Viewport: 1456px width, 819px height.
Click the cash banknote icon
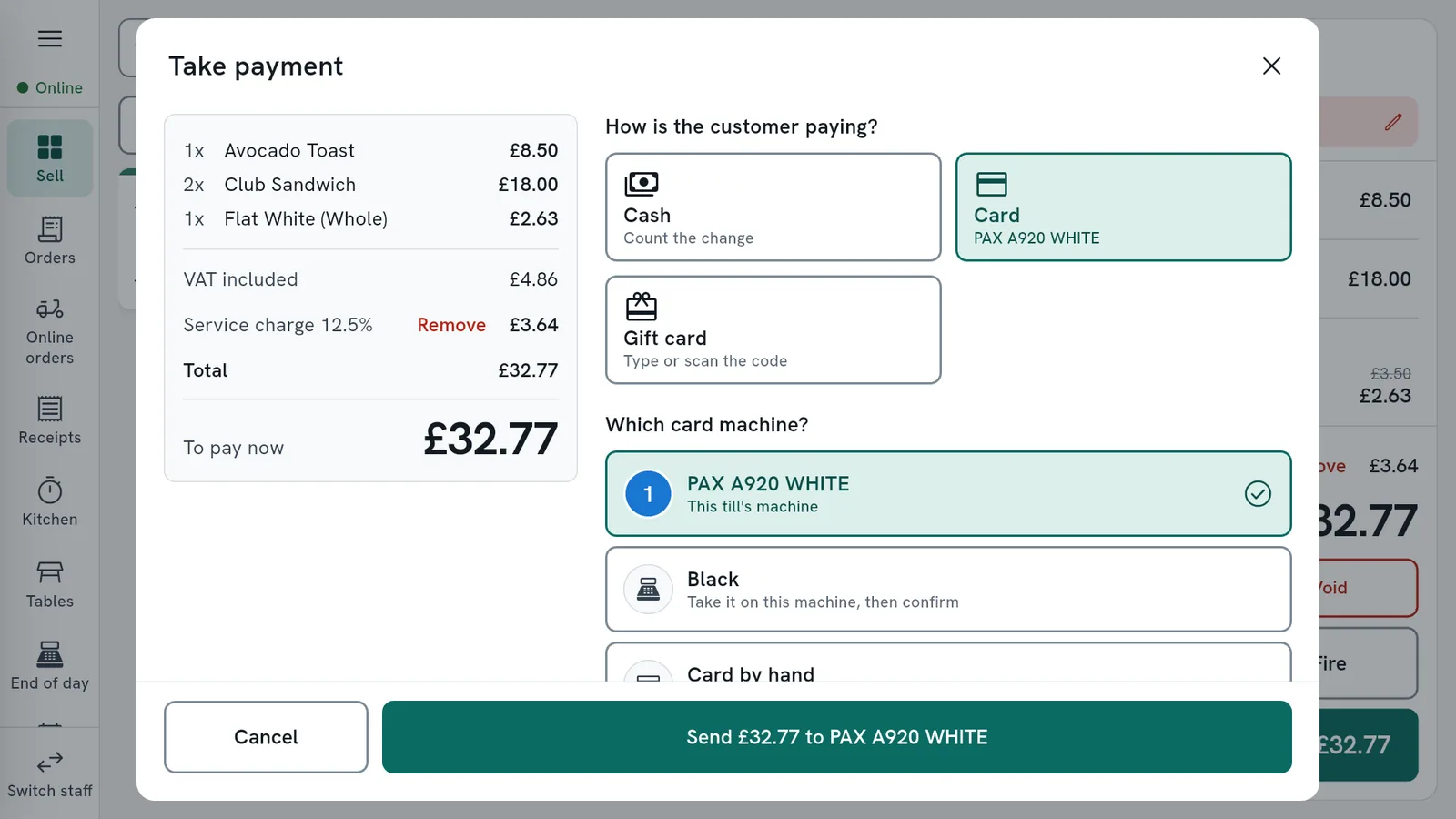(x=642, y=184)
